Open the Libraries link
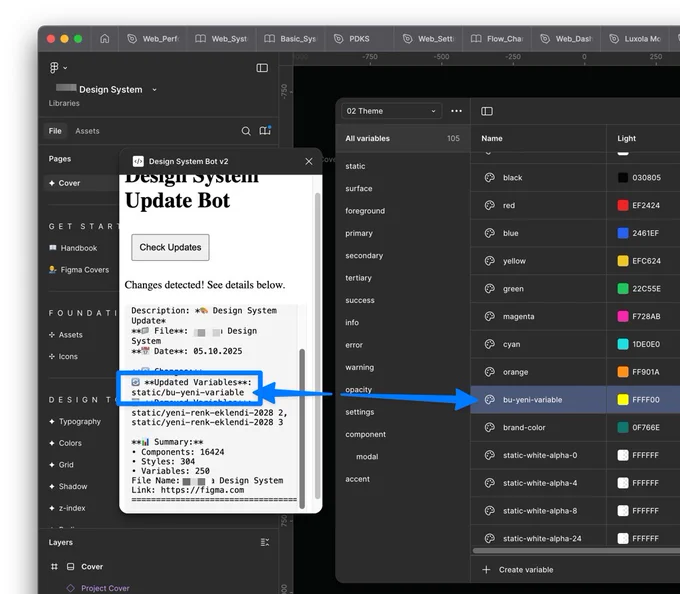680x594 pixels. pyautogui.click(x=64, y=103)
